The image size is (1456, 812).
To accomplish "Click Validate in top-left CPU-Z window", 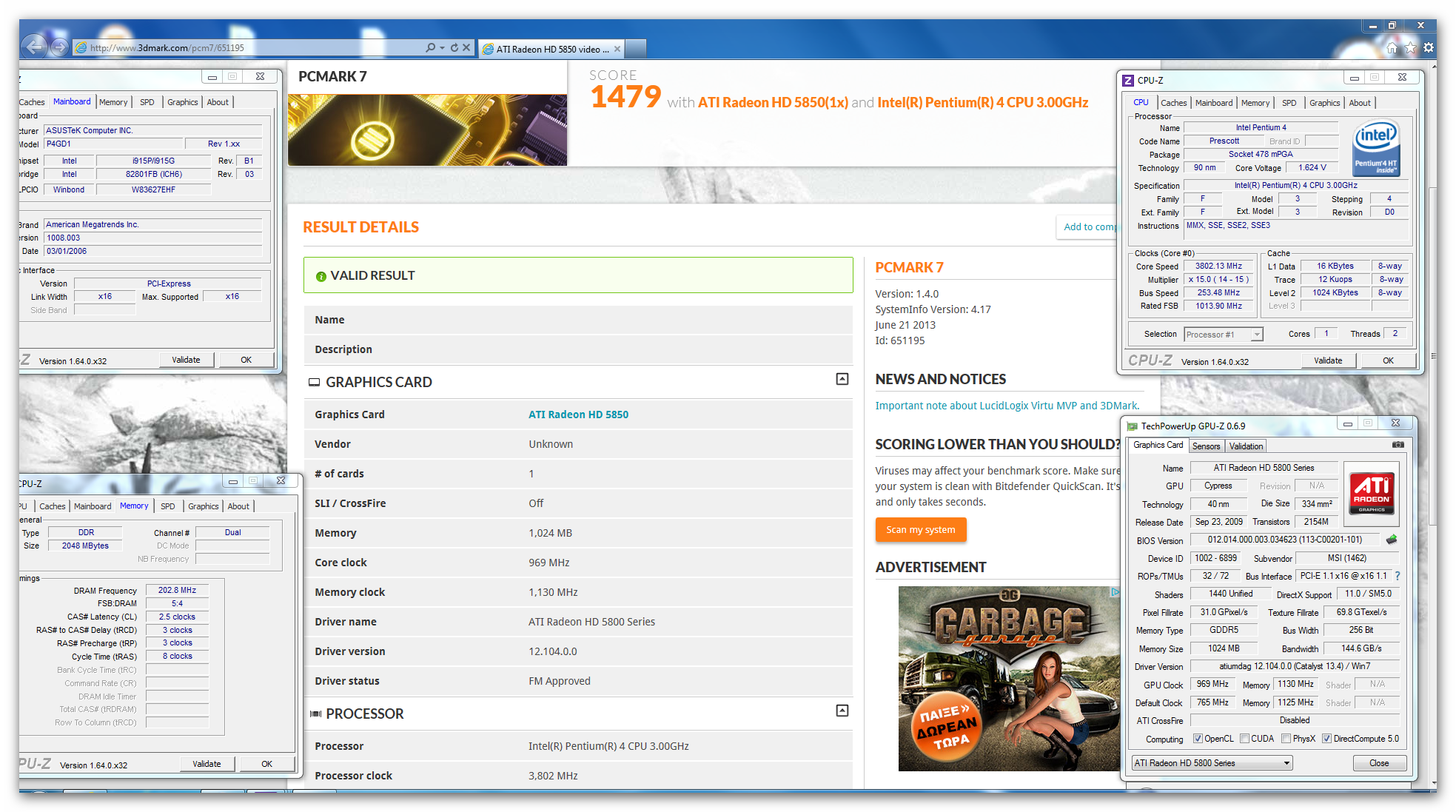I will click(x=186, y=360).
